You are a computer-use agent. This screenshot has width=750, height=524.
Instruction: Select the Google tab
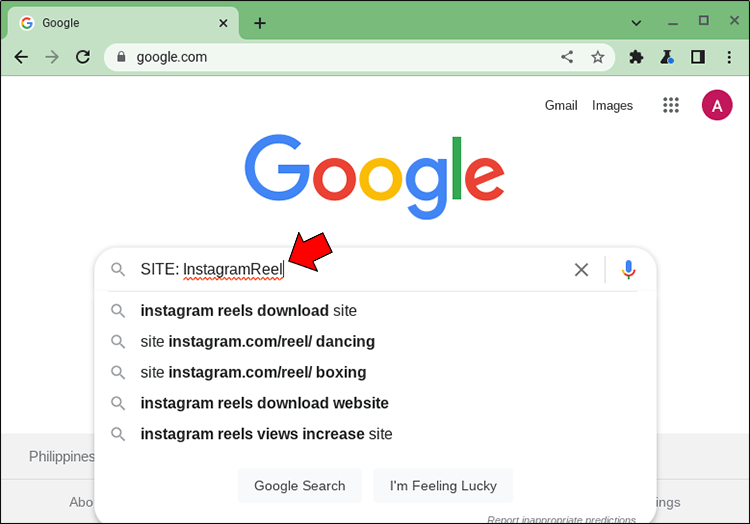120,23
